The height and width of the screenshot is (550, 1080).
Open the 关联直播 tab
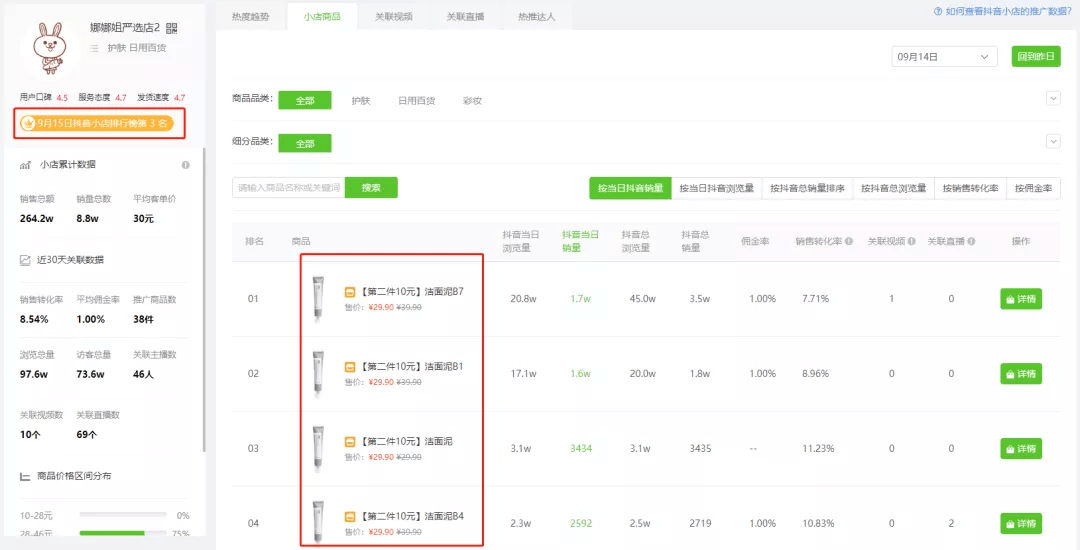[465, 17]
